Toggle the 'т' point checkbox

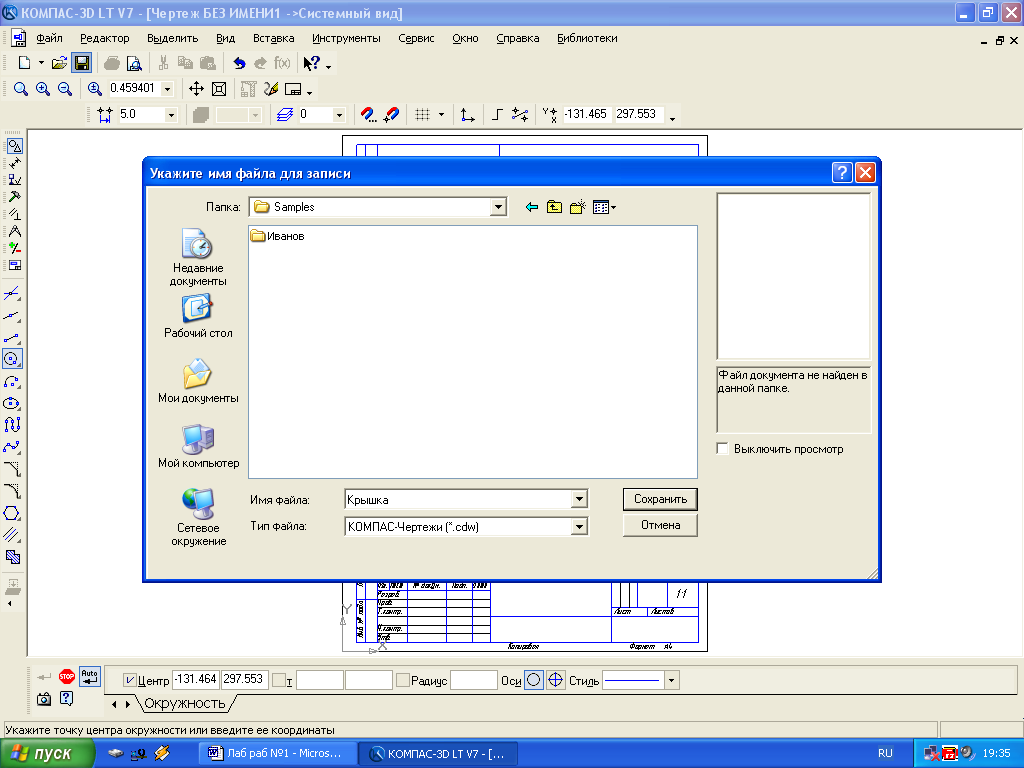click(279, 680)
